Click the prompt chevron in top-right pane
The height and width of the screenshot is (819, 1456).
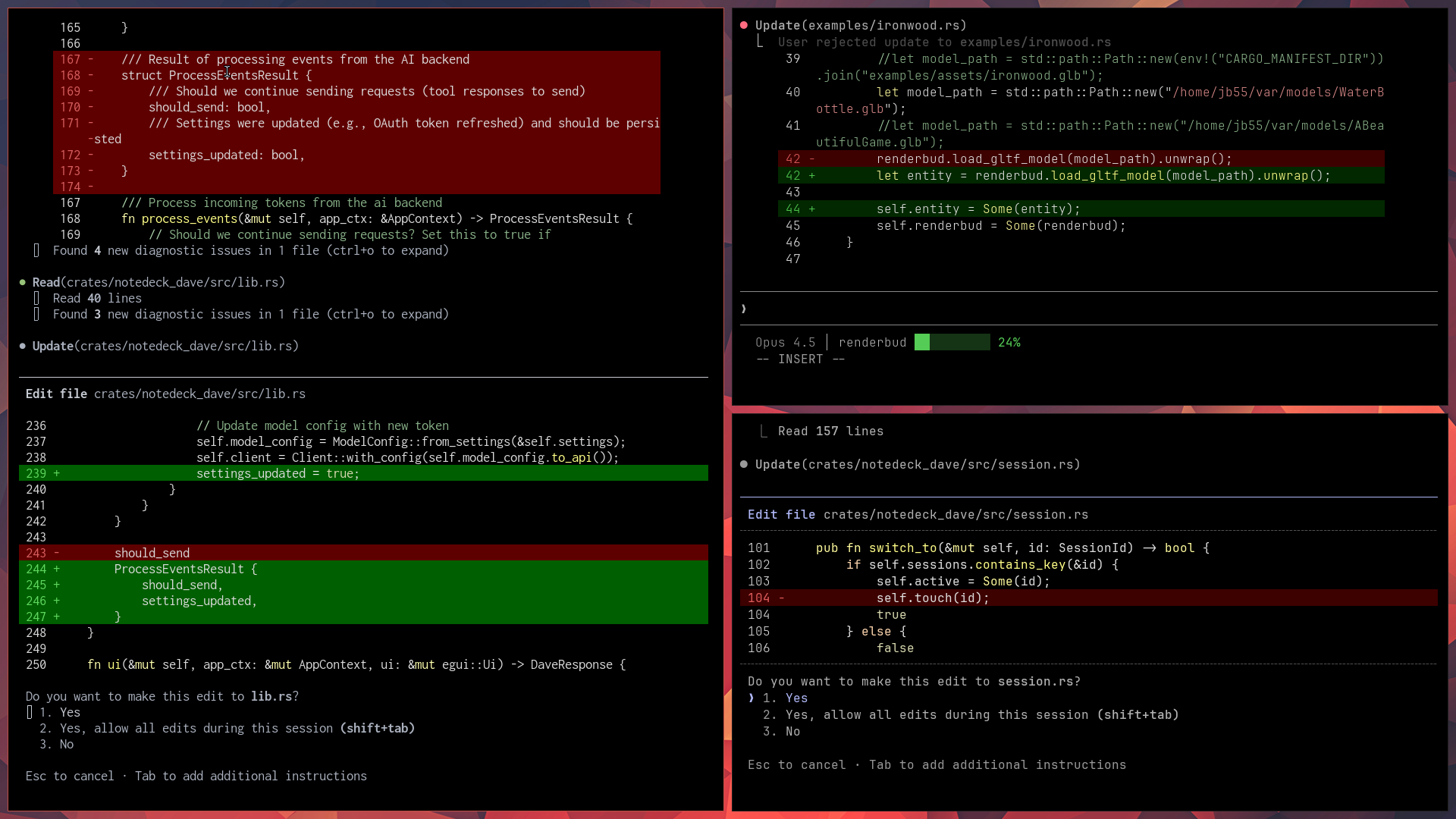click(x=744, y=309)
